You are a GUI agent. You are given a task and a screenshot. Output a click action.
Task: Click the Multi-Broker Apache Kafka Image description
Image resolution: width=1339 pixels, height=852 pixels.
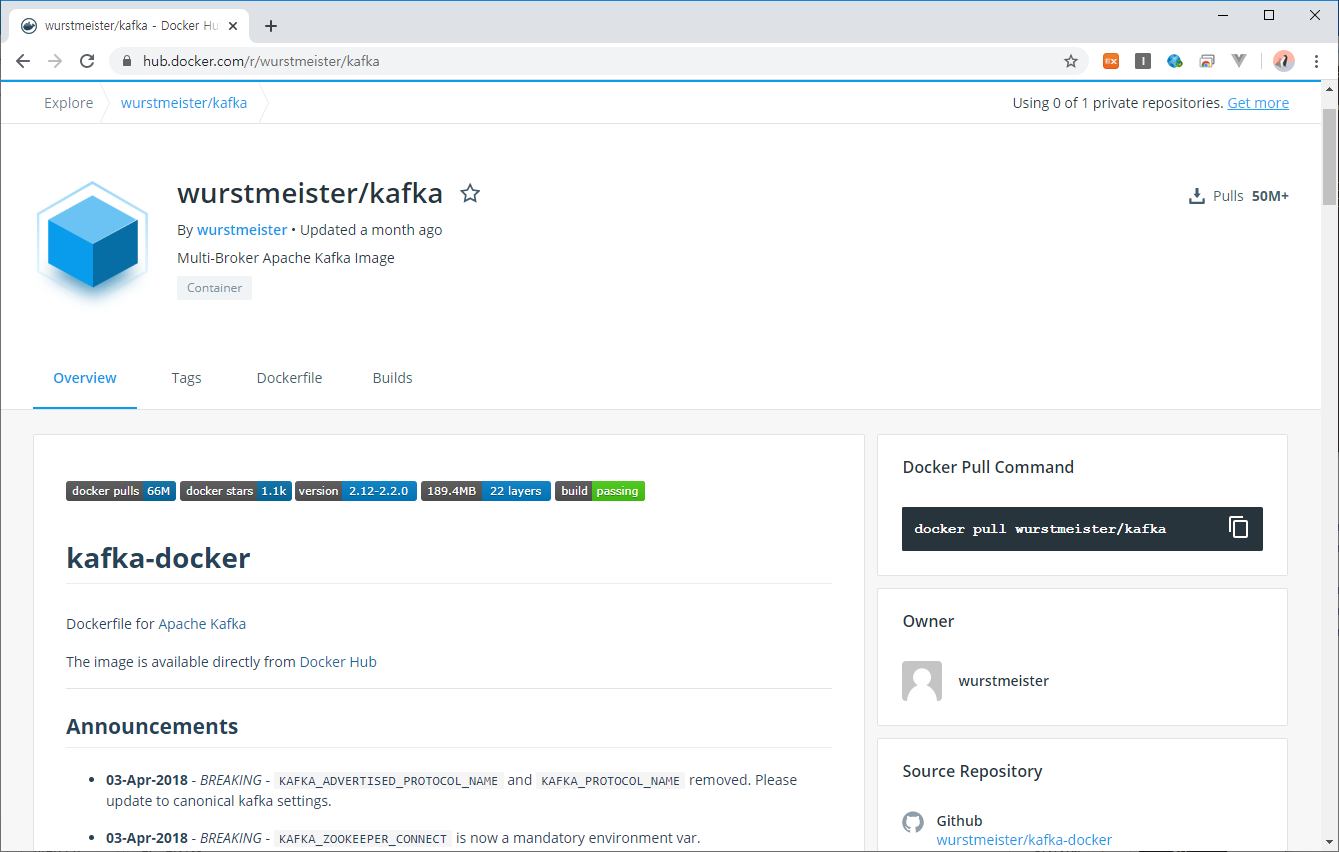click(x=286, y=258)
